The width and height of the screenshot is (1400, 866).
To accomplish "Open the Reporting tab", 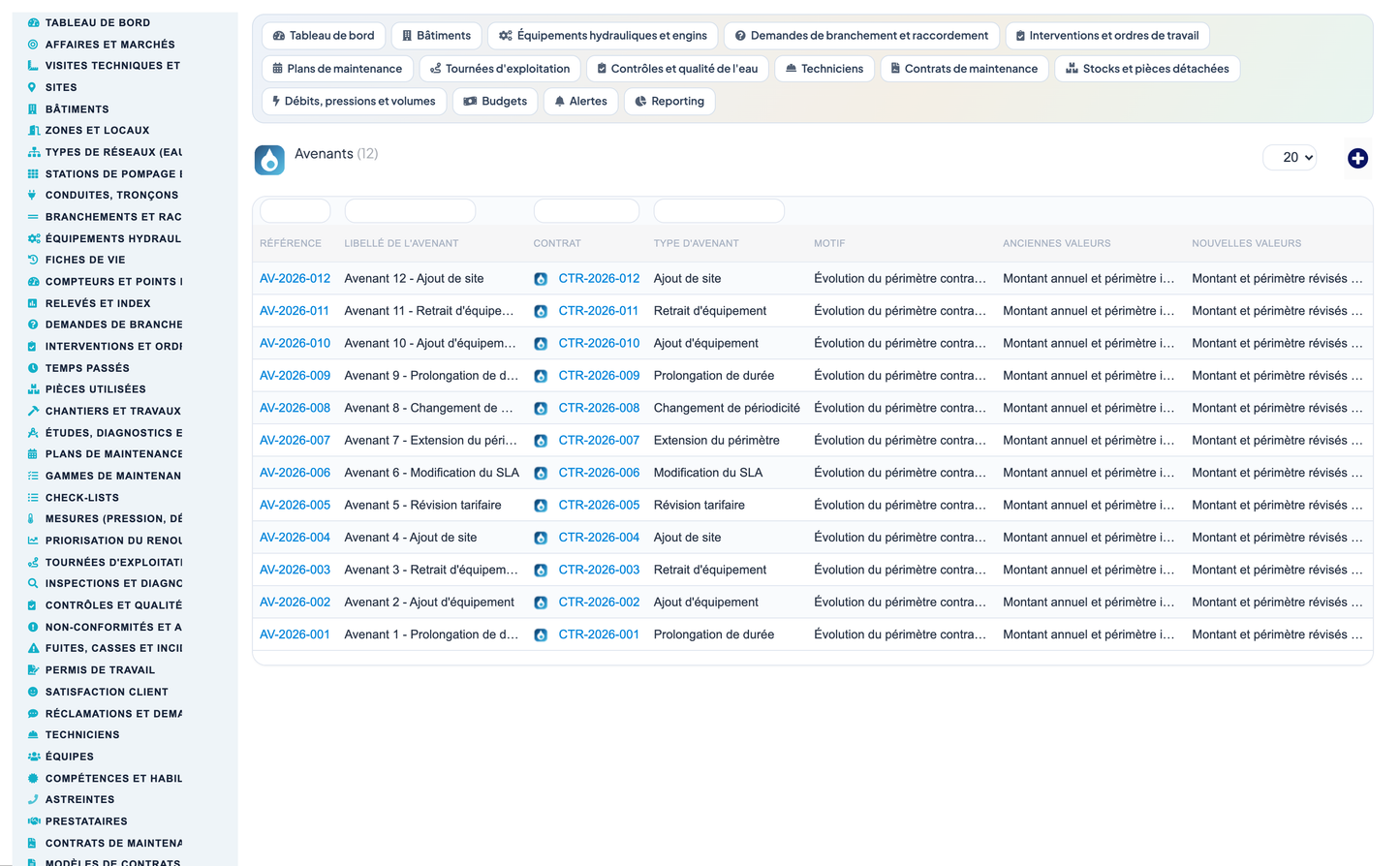I will pos(669,102).
